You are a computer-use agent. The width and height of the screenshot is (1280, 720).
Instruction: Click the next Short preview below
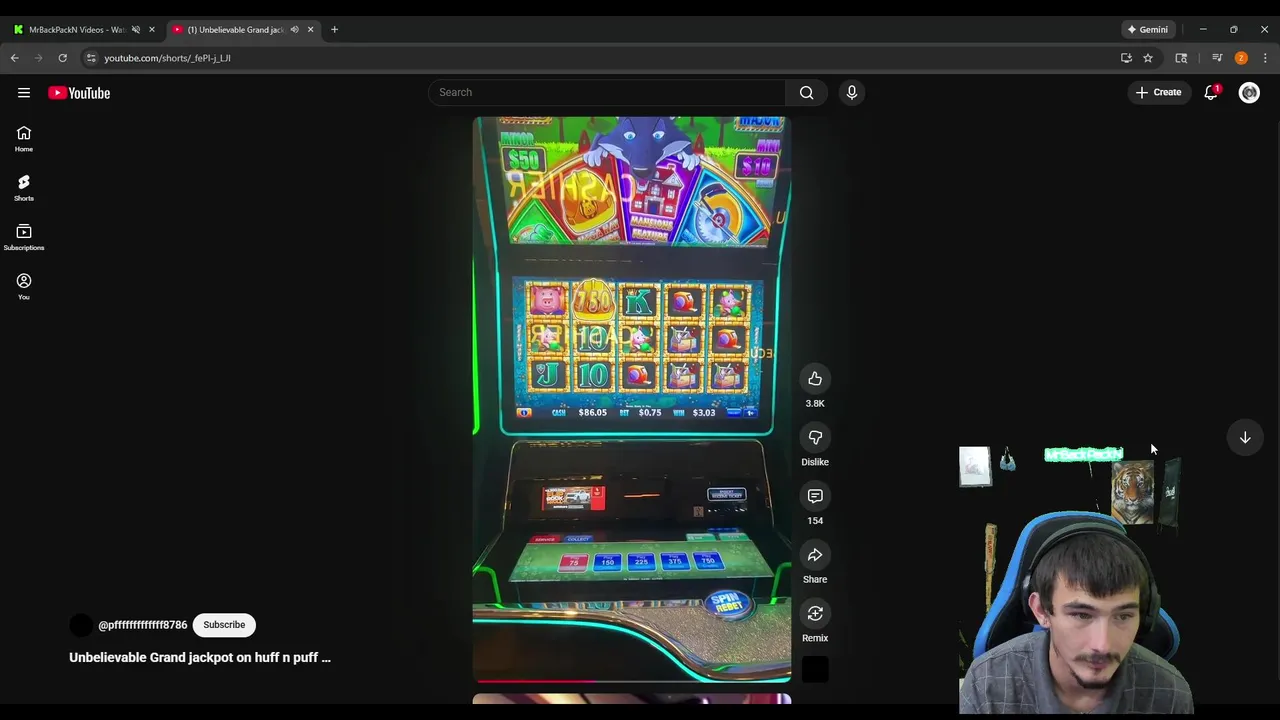point(632,699)
